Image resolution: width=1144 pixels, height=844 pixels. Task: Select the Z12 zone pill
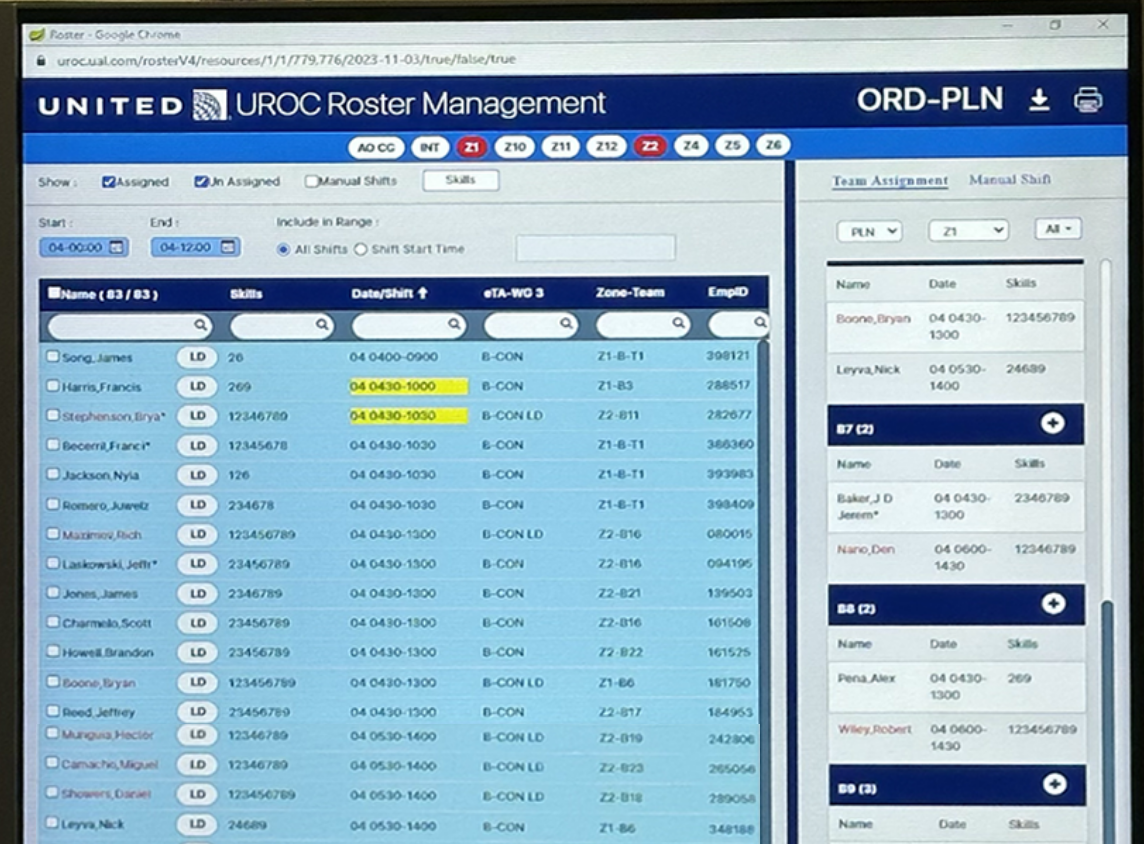tap(606, 146)
